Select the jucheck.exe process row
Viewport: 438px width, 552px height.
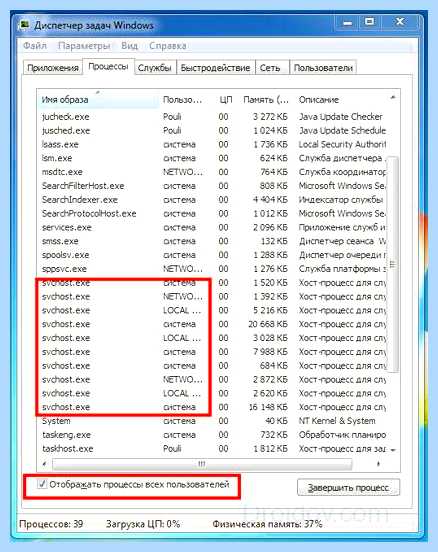coord(212,117)
